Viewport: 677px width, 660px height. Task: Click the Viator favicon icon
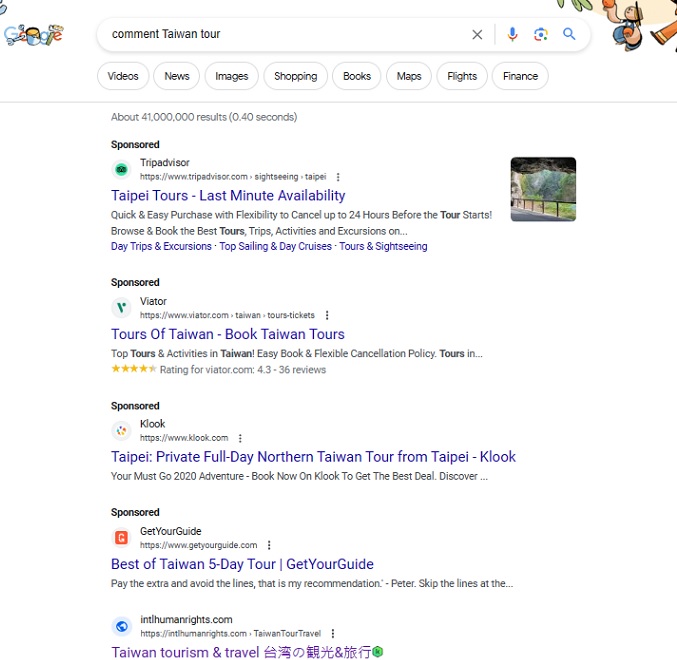121,308
